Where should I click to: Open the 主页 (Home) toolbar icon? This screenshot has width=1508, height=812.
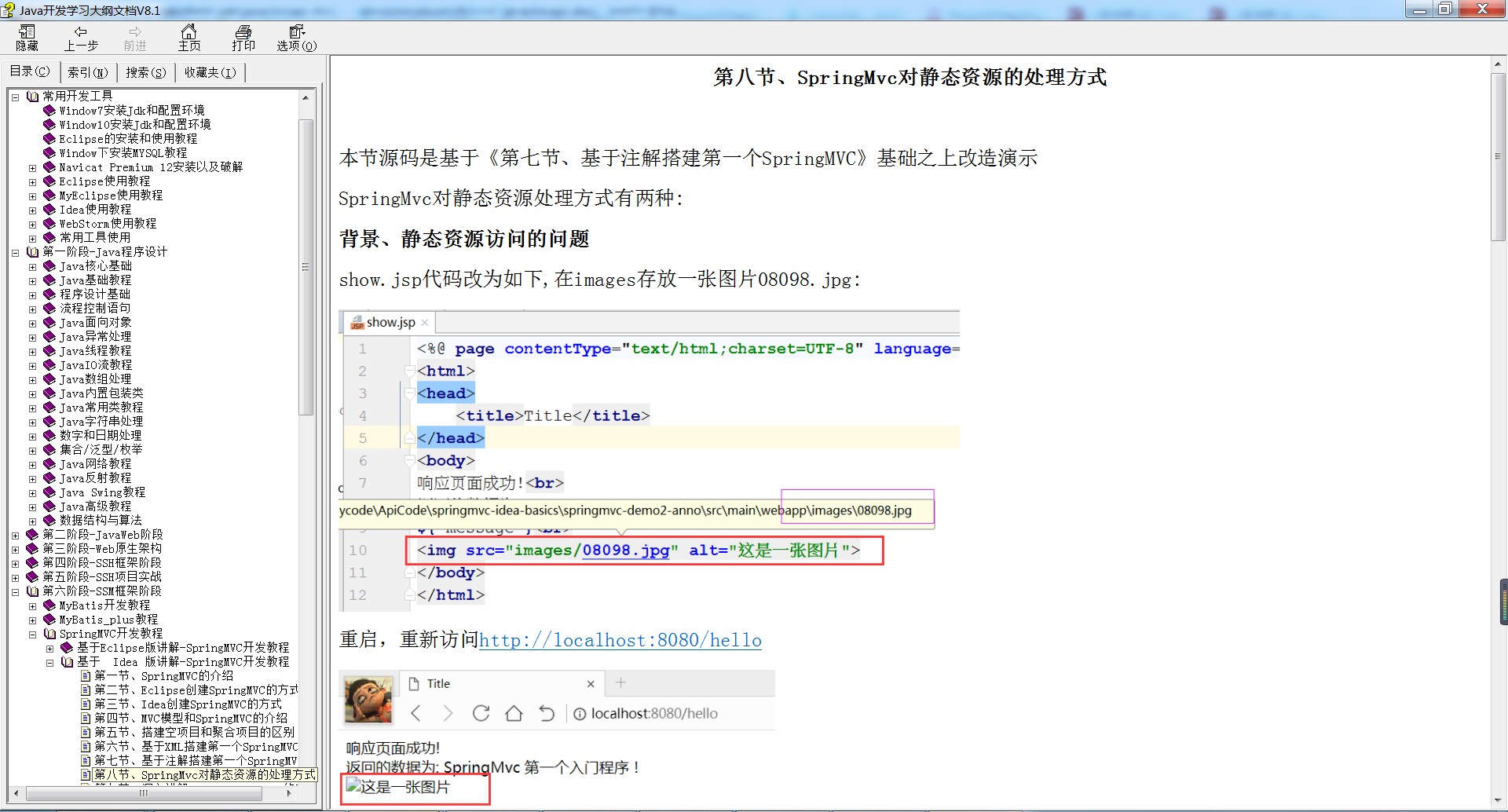click(x=189, y=38)
